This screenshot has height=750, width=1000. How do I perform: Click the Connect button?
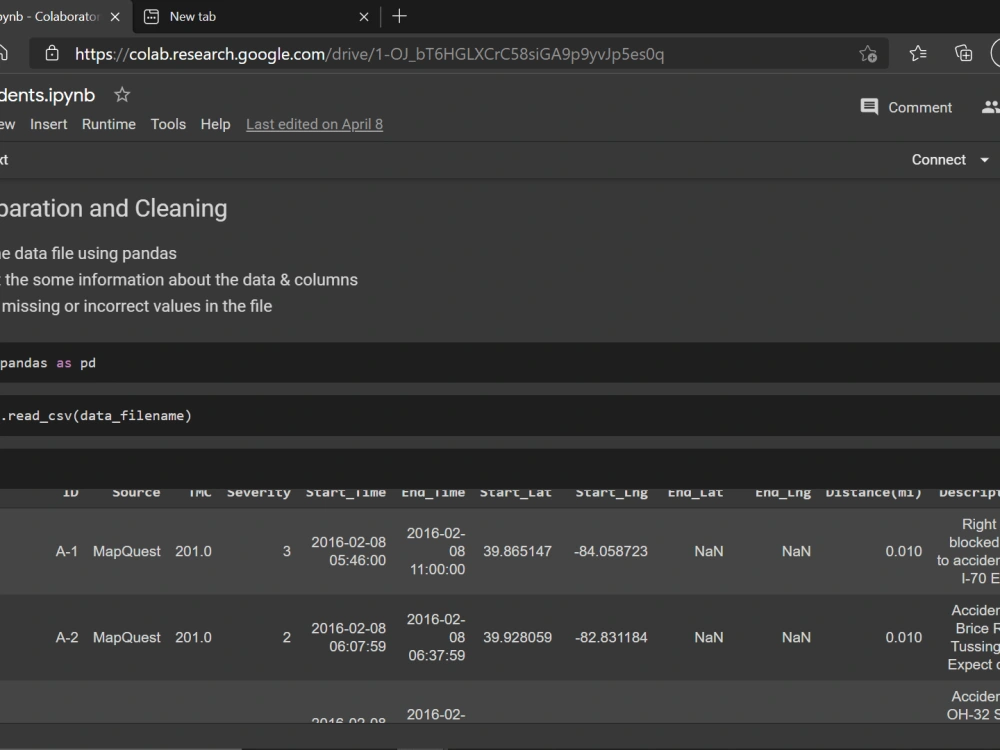[938, 159]
